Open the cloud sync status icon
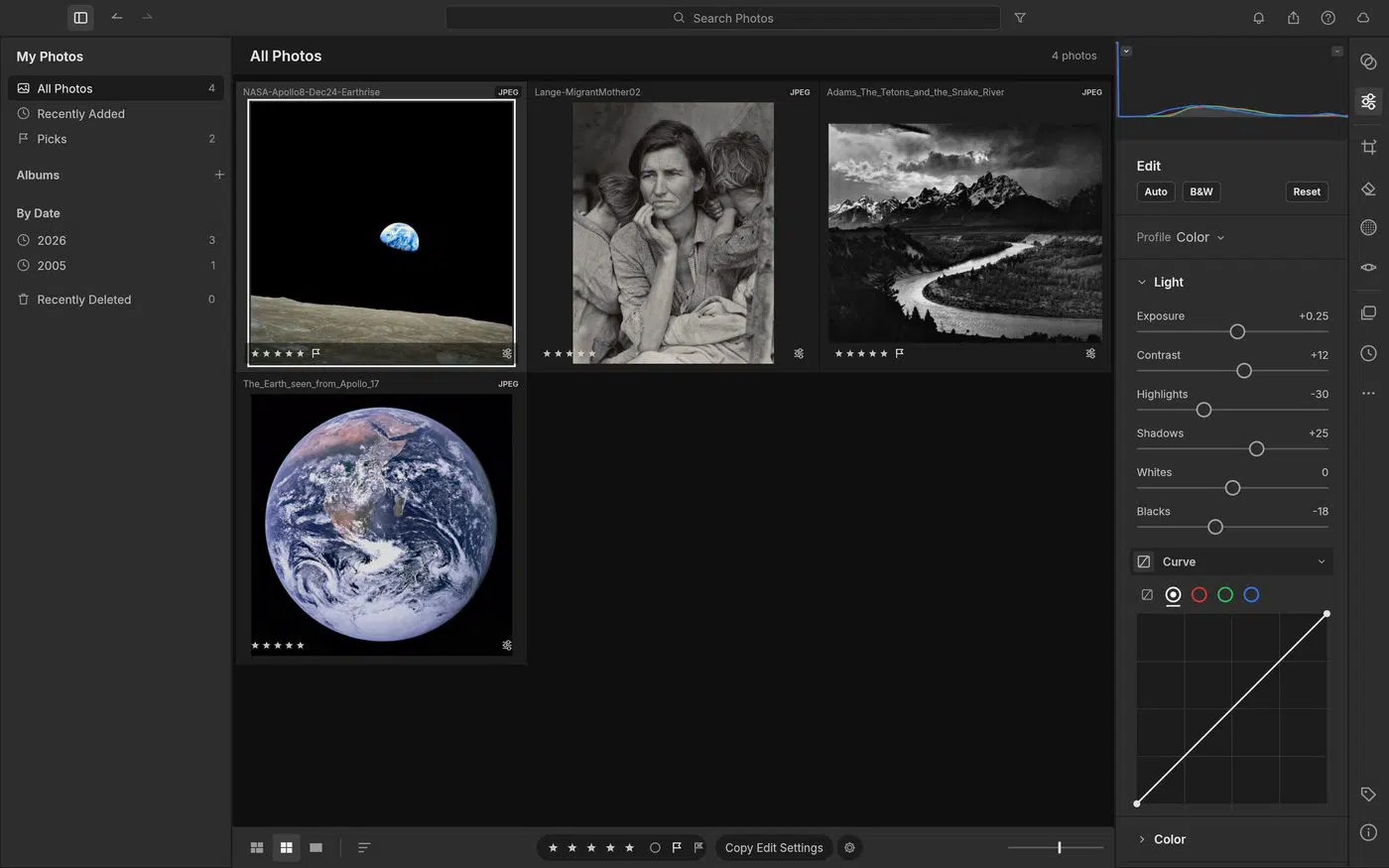The image size is (1389, 868). click(x=1363, y=18)
